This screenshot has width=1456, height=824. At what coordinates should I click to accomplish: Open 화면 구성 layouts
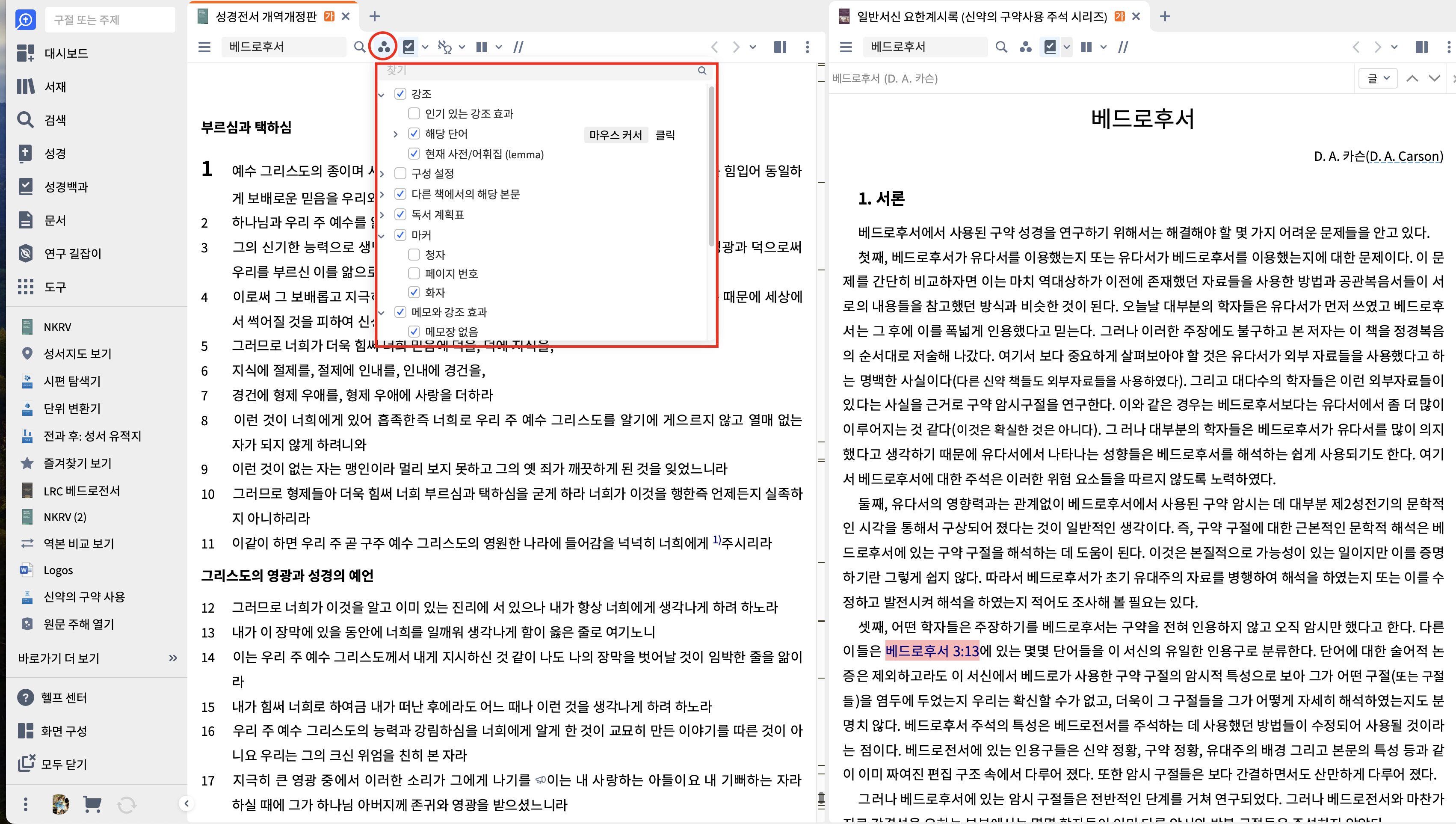point(52,731)
